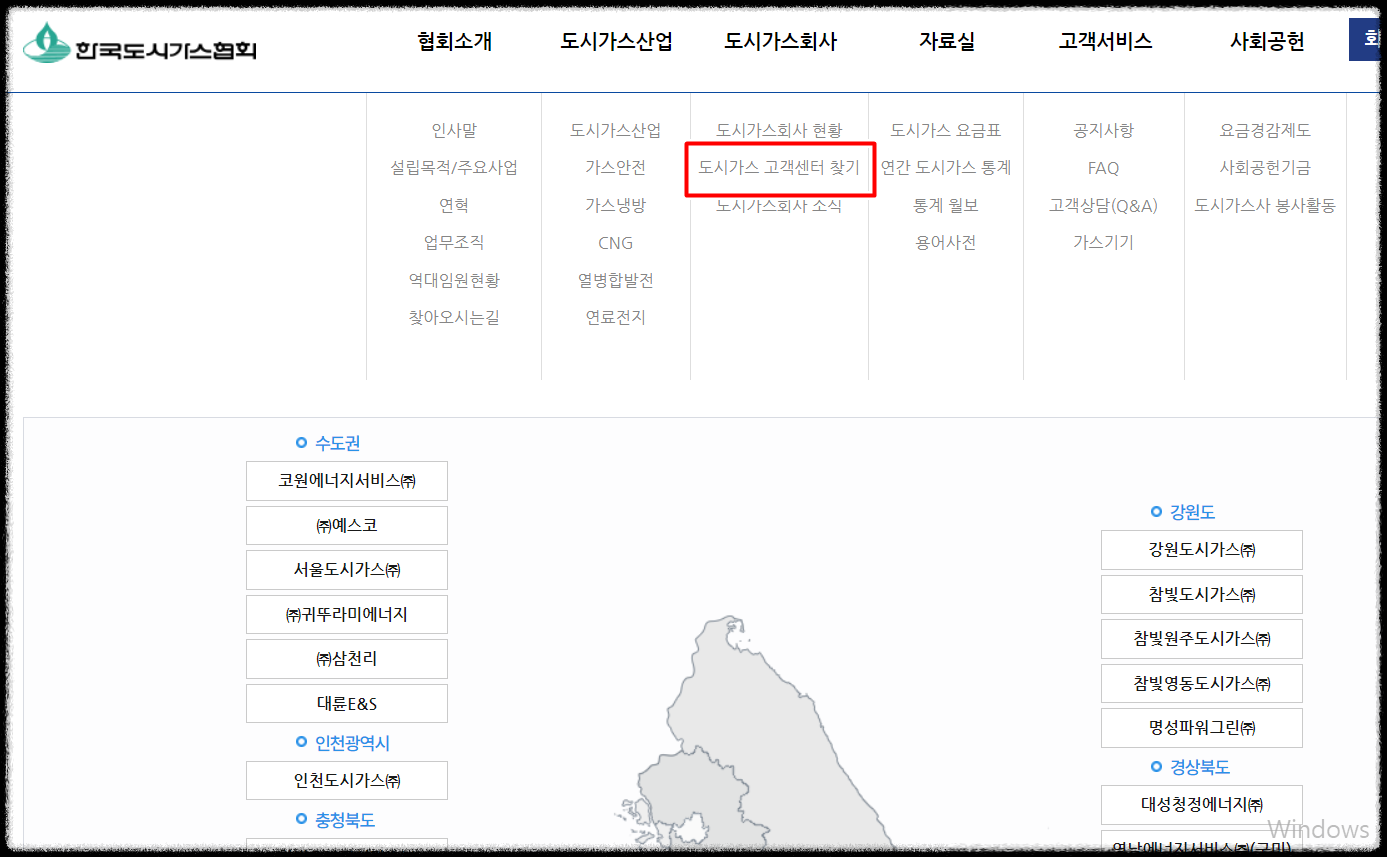Click the 인천광역시 region heading

tap(352, 743)
